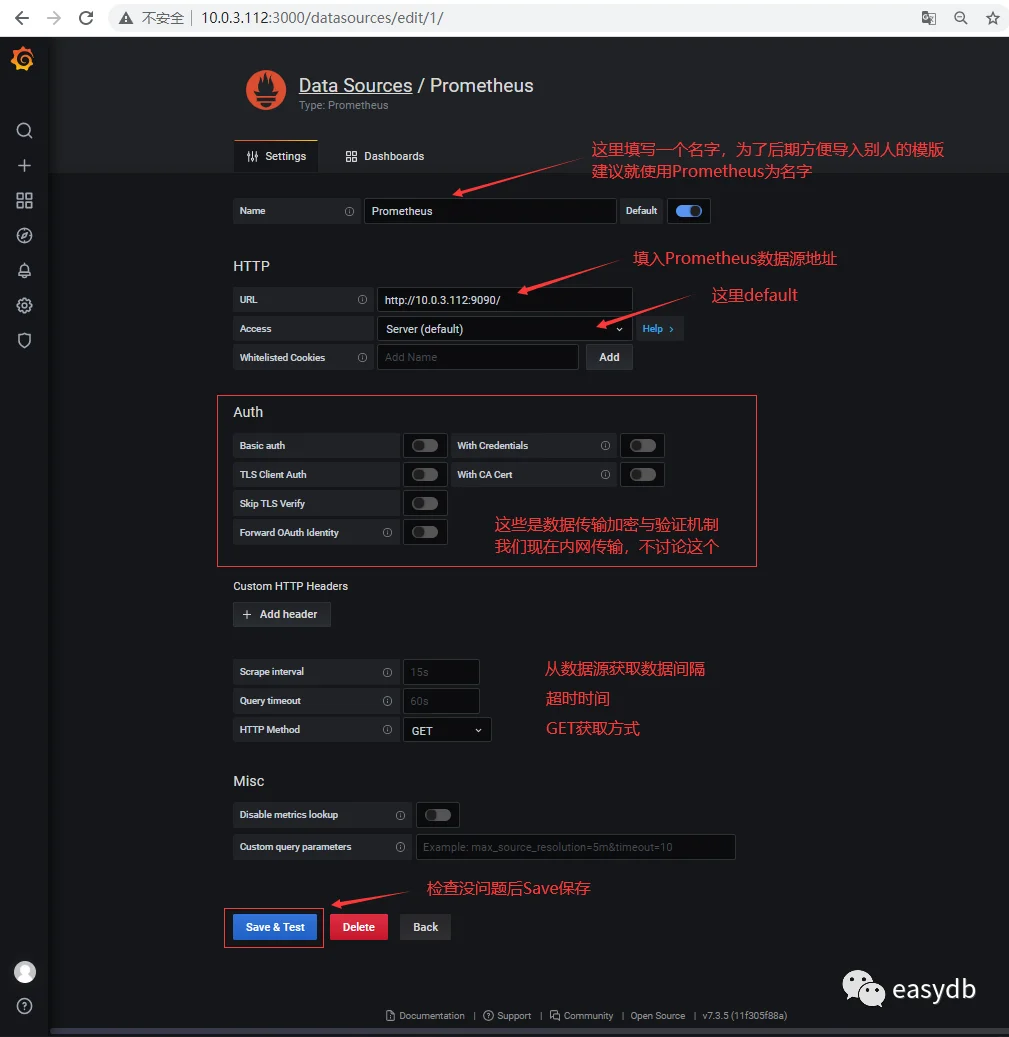1009x1037 pixels.
Task: Bookmark the page with star icon
Action: [992, 18]
